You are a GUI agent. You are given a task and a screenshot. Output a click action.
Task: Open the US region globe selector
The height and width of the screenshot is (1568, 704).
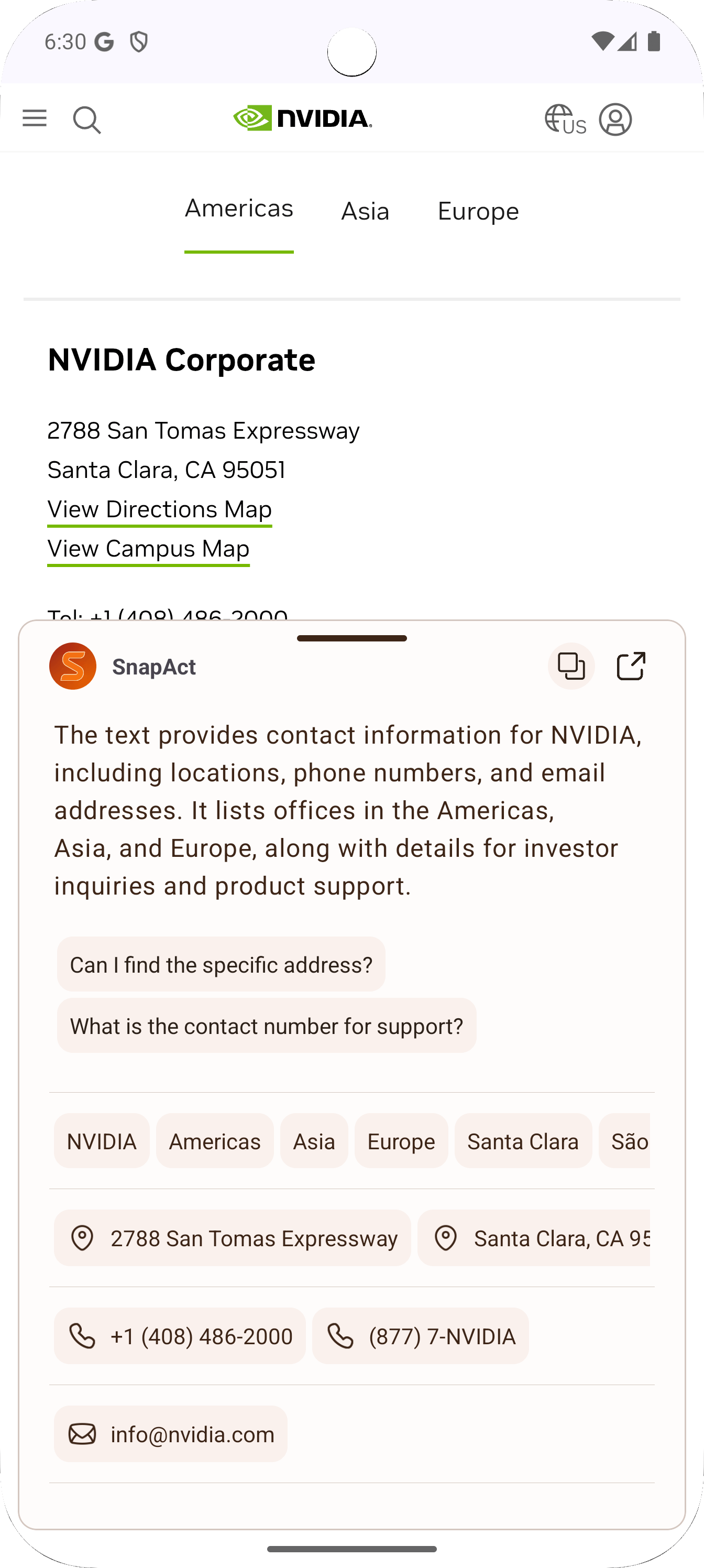[x=565, y=119]
